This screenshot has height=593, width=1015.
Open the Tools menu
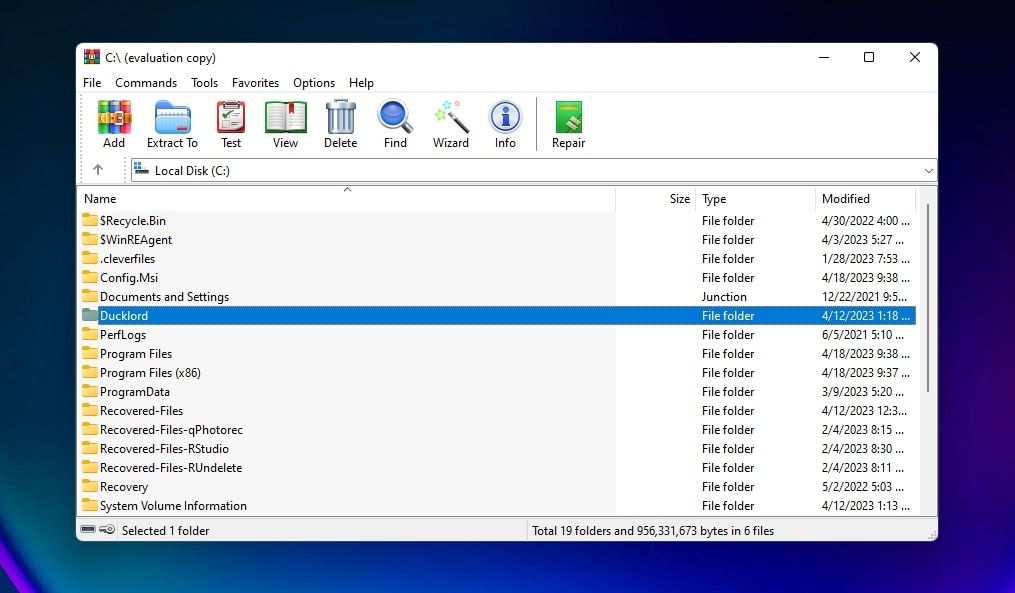(x=205, y=83)
